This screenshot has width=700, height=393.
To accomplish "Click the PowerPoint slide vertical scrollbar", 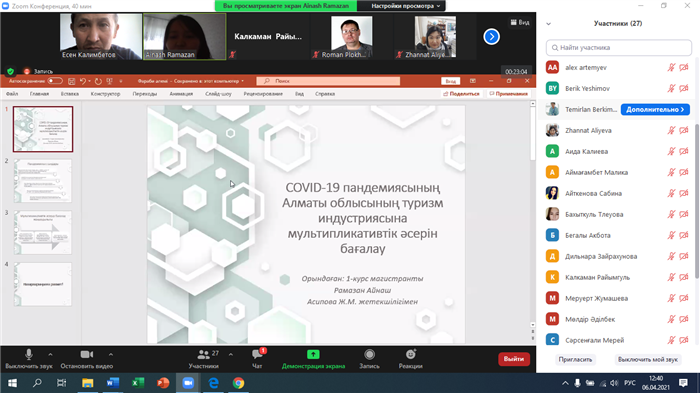I will [533, 133].
